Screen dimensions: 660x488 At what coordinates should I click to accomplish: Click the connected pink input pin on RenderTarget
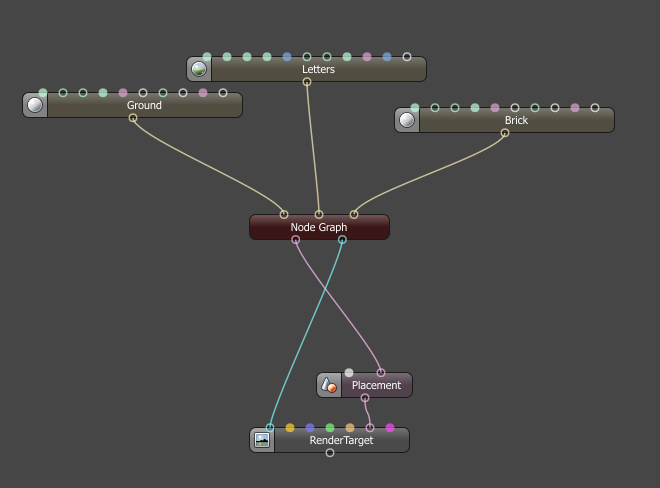tap(370, 428)
